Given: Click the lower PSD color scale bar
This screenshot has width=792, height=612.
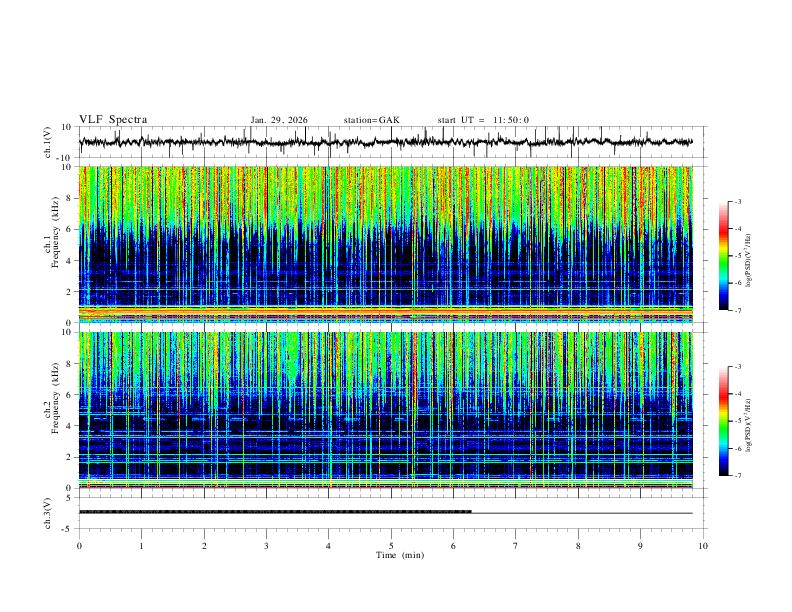Looking at the screenshot, I should click(724, 421).
